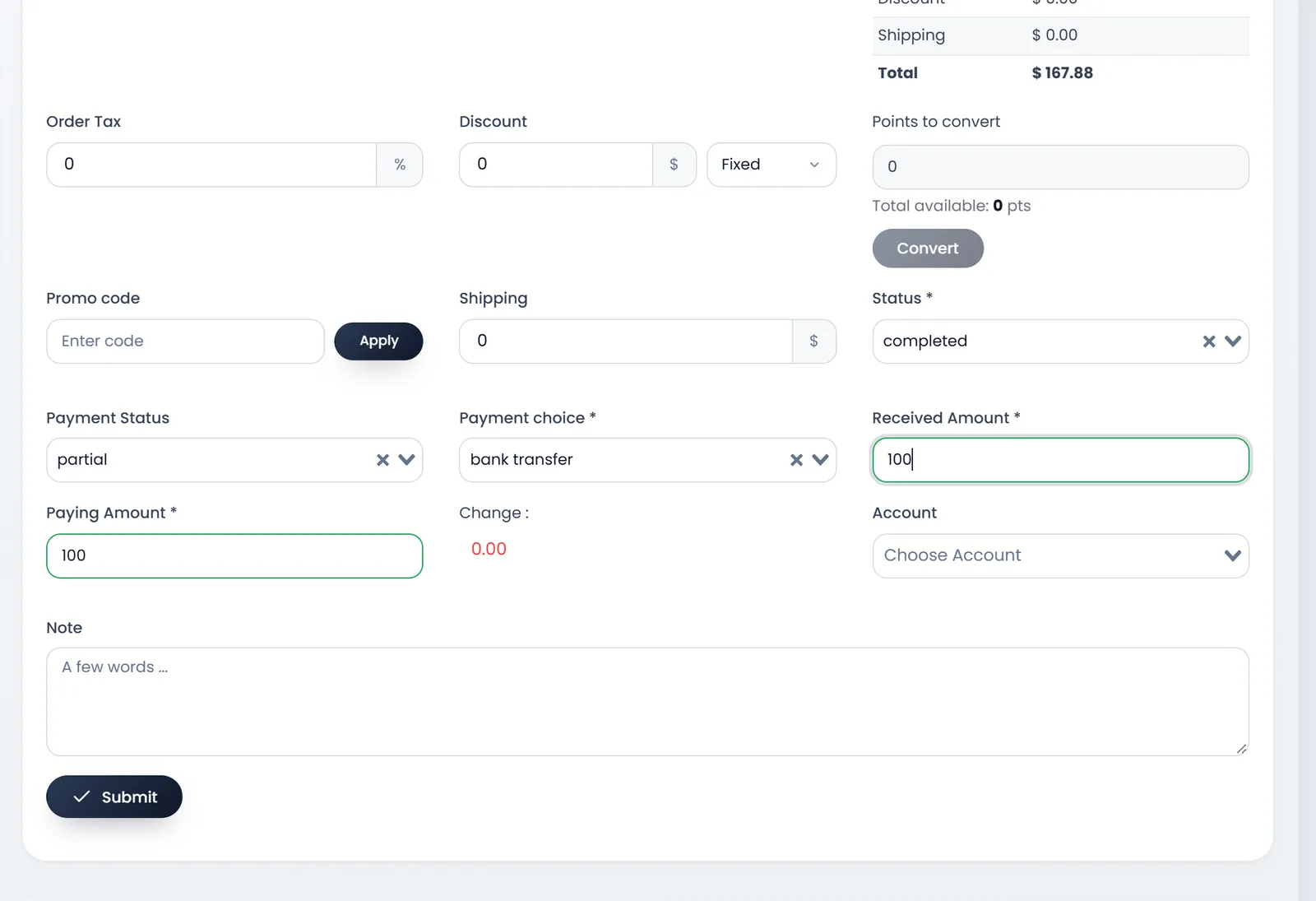Submit the sale form
1316x901 pixels.
point(114,797)
